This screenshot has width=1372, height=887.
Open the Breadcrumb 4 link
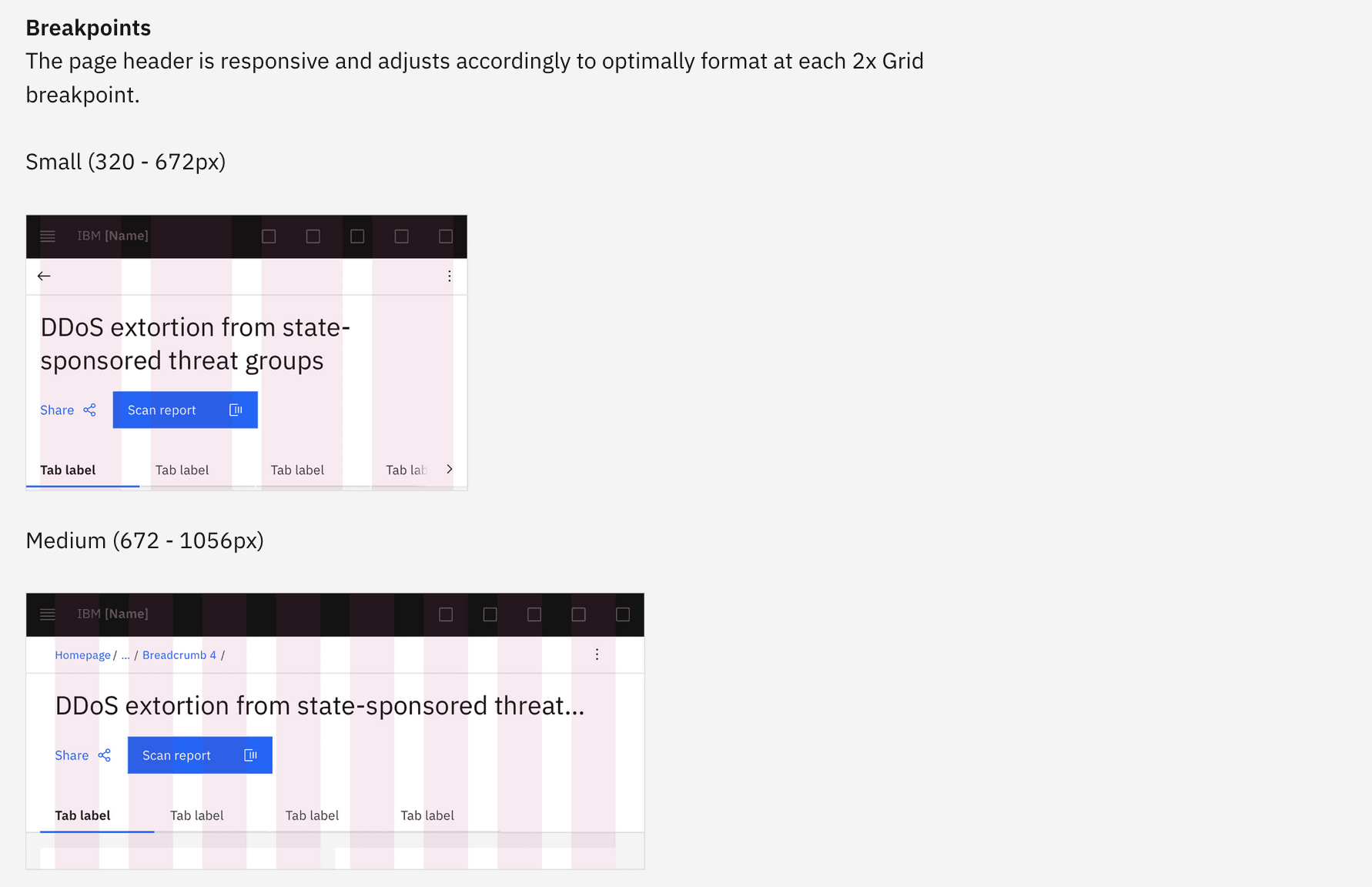pos(179,655)
